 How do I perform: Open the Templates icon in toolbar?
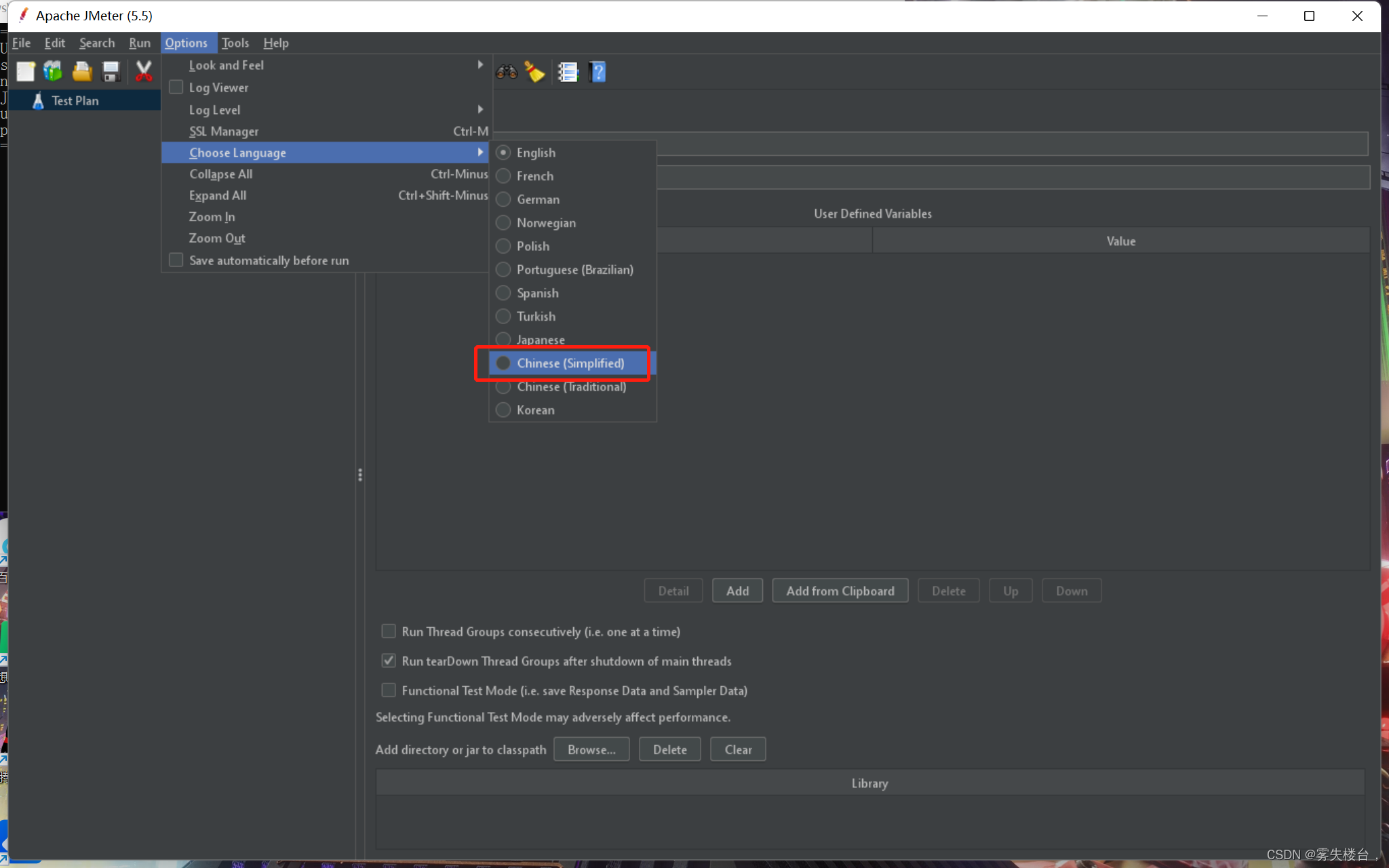(53, 71)
